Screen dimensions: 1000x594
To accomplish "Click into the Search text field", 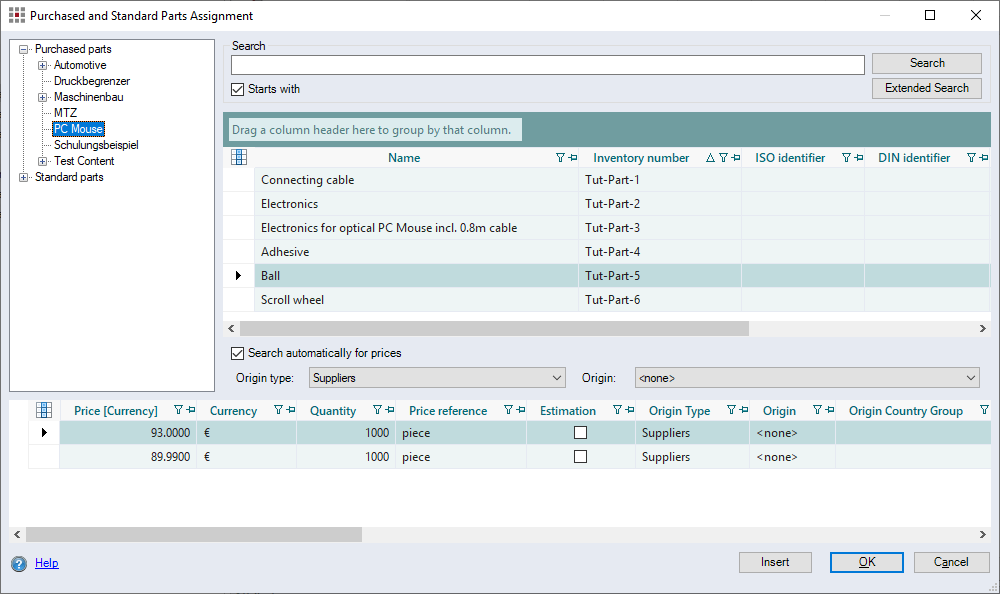I will 547,65.
